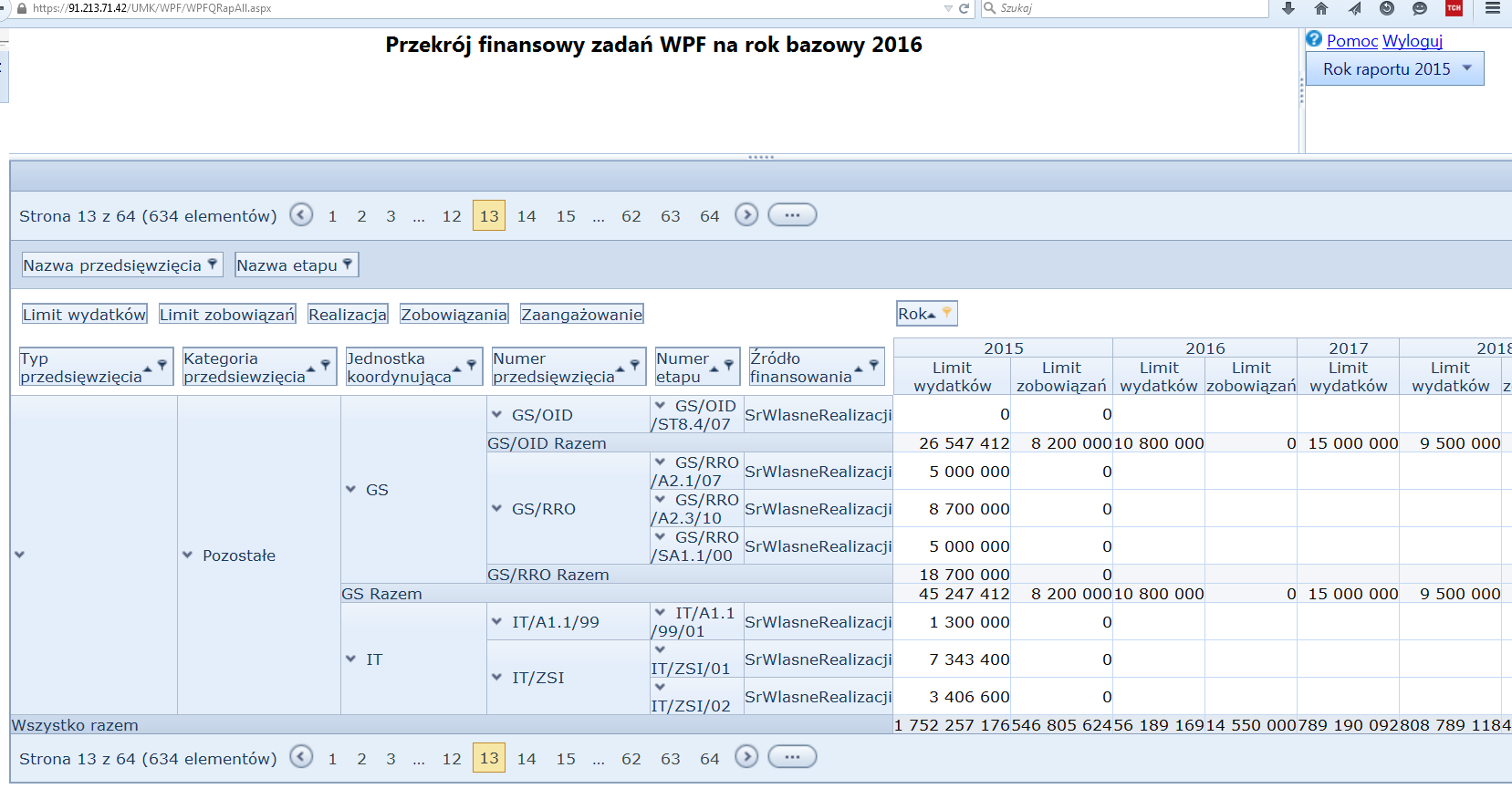Click the padlock icon in address bar
This screenshot has height=789, width=1512.
click(x=22, y=8)
